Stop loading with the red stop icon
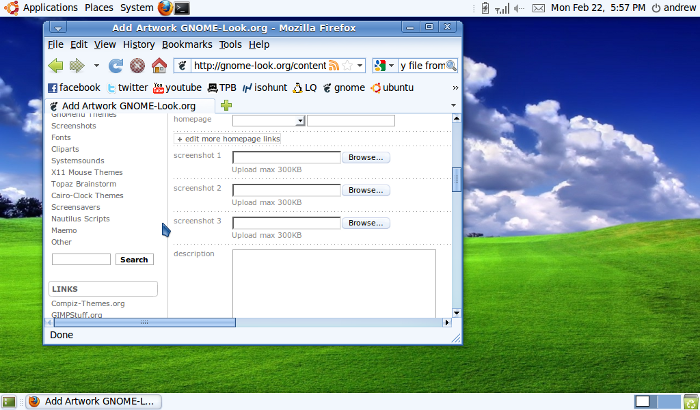The height and width of the screenshot is (410, 700). (137, 66)
